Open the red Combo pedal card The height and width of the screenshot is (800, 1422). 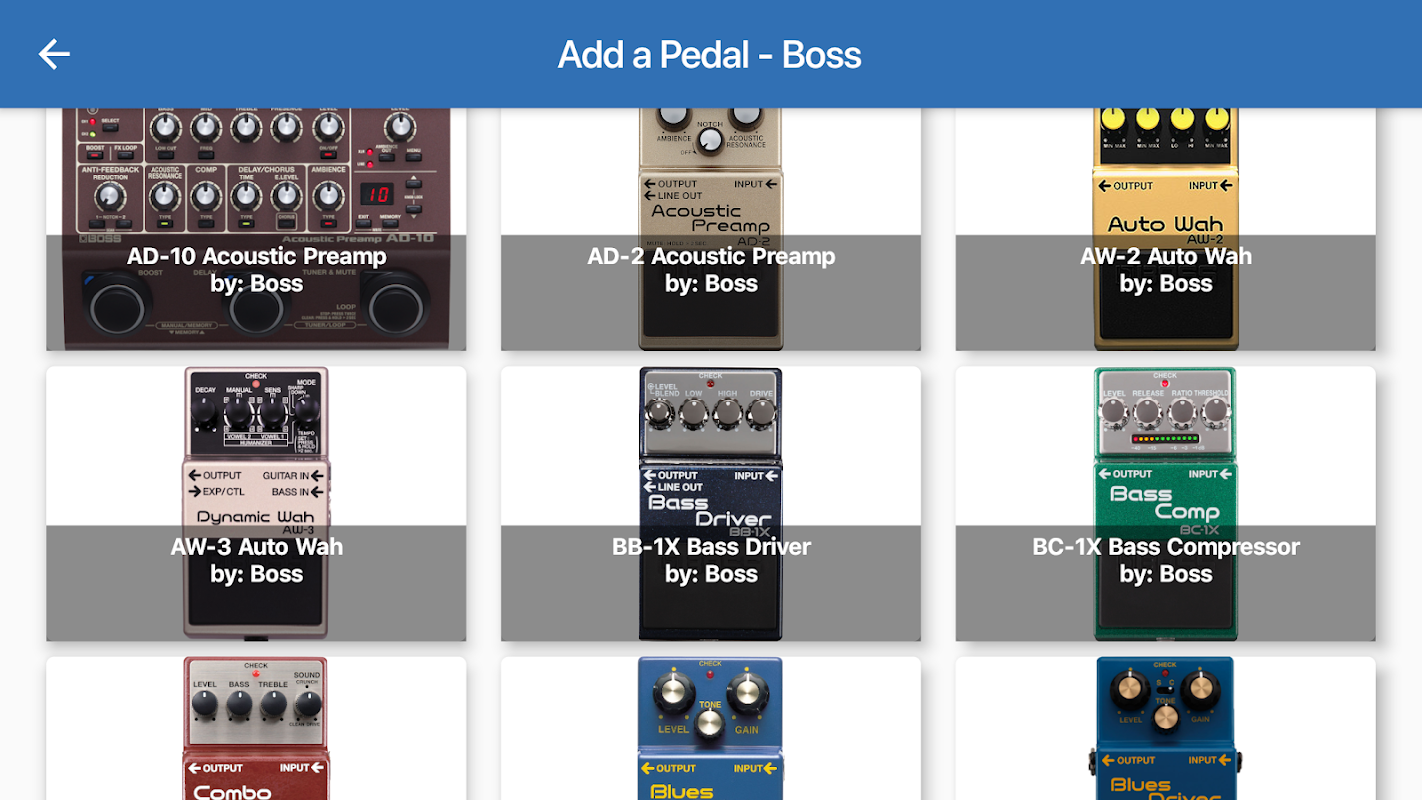click(256, 728)
